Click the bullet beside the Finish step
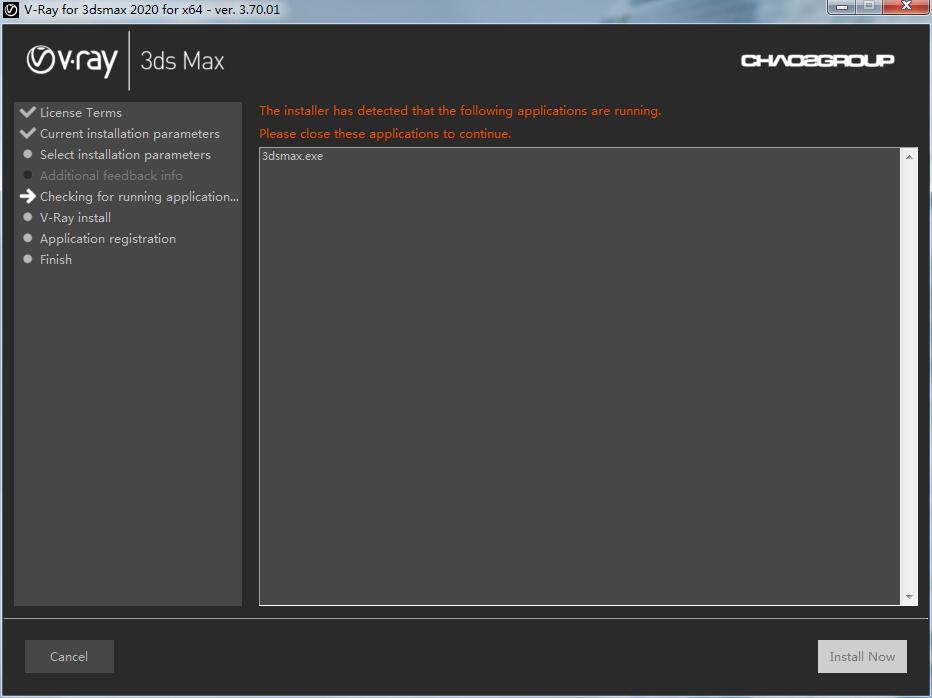 (28, 259)
